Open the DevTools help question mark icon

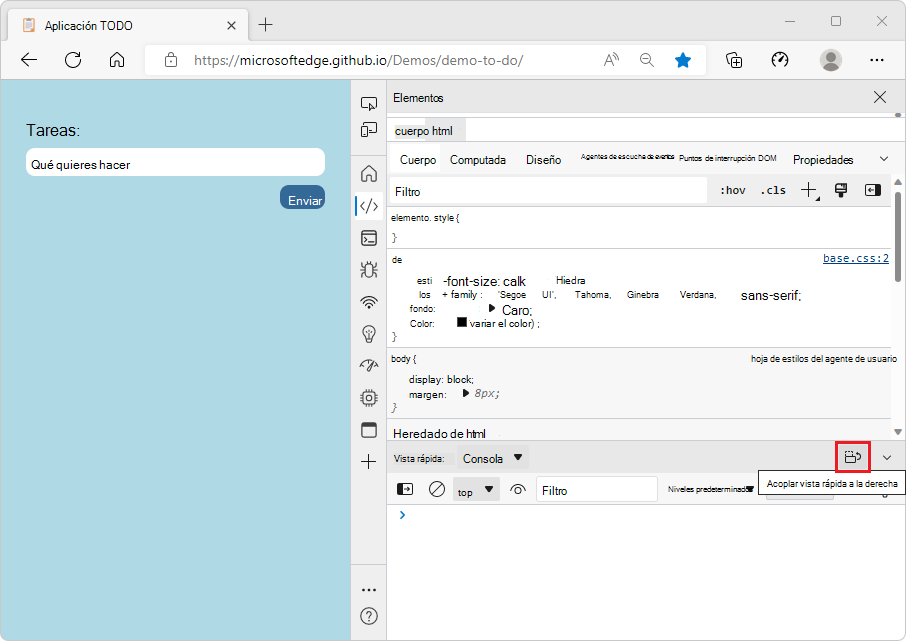pos(369,616)
